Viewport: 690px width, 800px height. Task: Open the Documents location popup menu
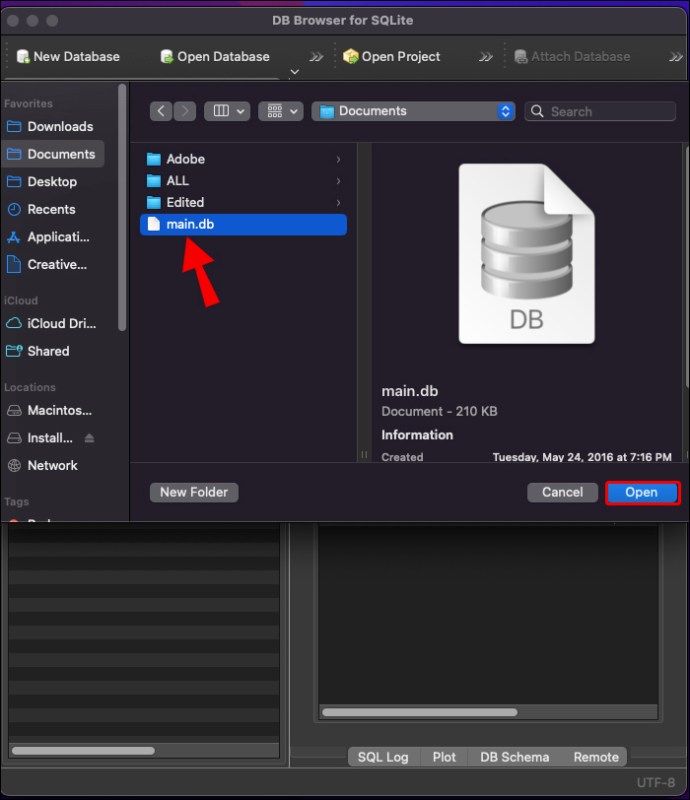point(413,111)
